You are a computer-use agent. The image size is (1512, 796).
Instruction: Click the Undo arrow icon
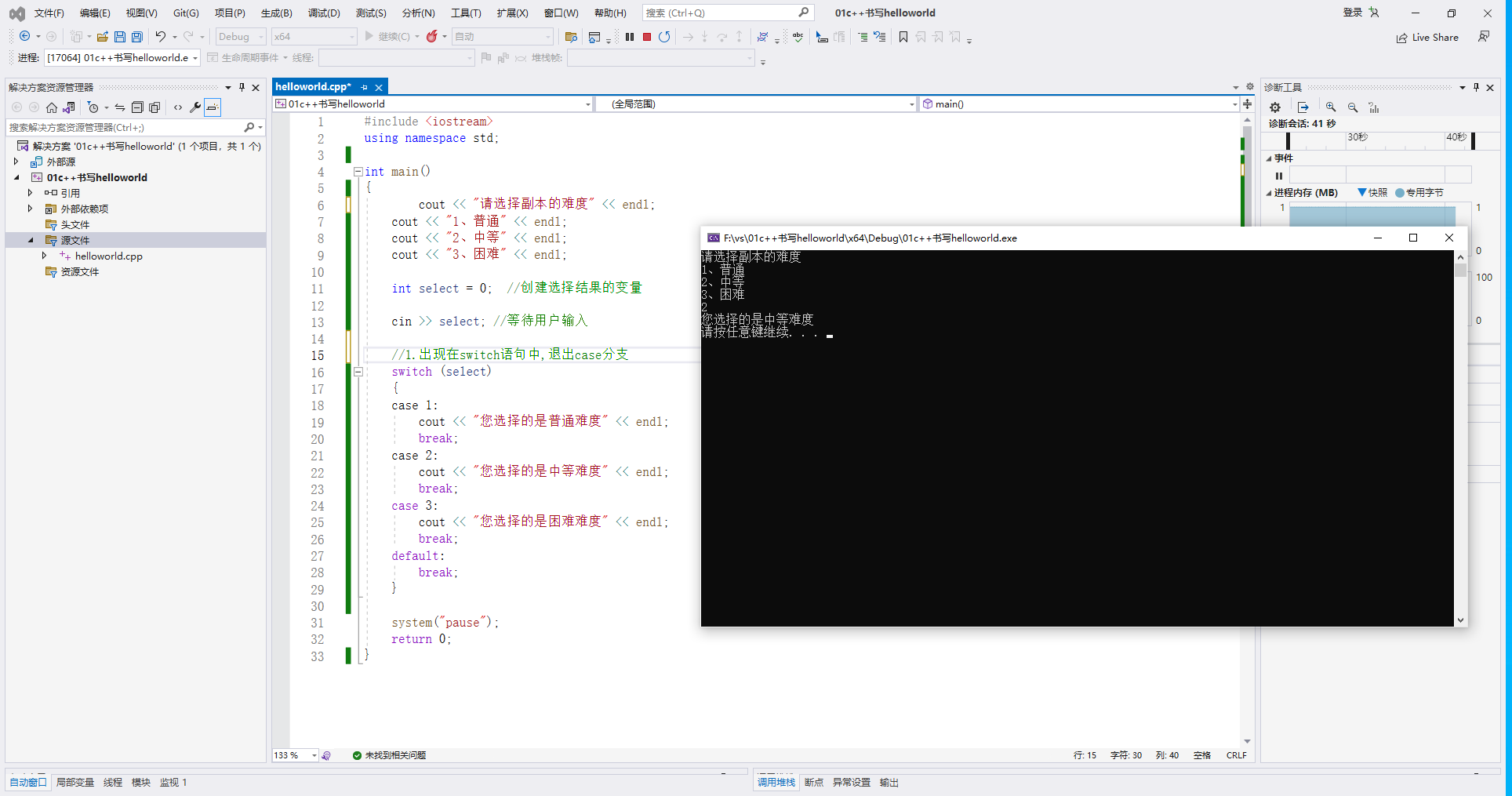coord(161,36)
